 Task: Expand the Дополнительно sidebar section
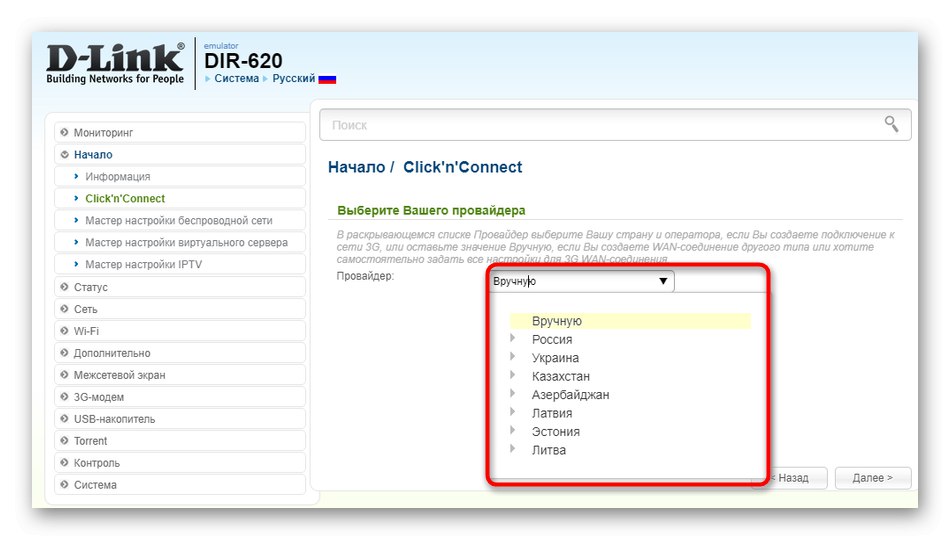tap(180, 353)
